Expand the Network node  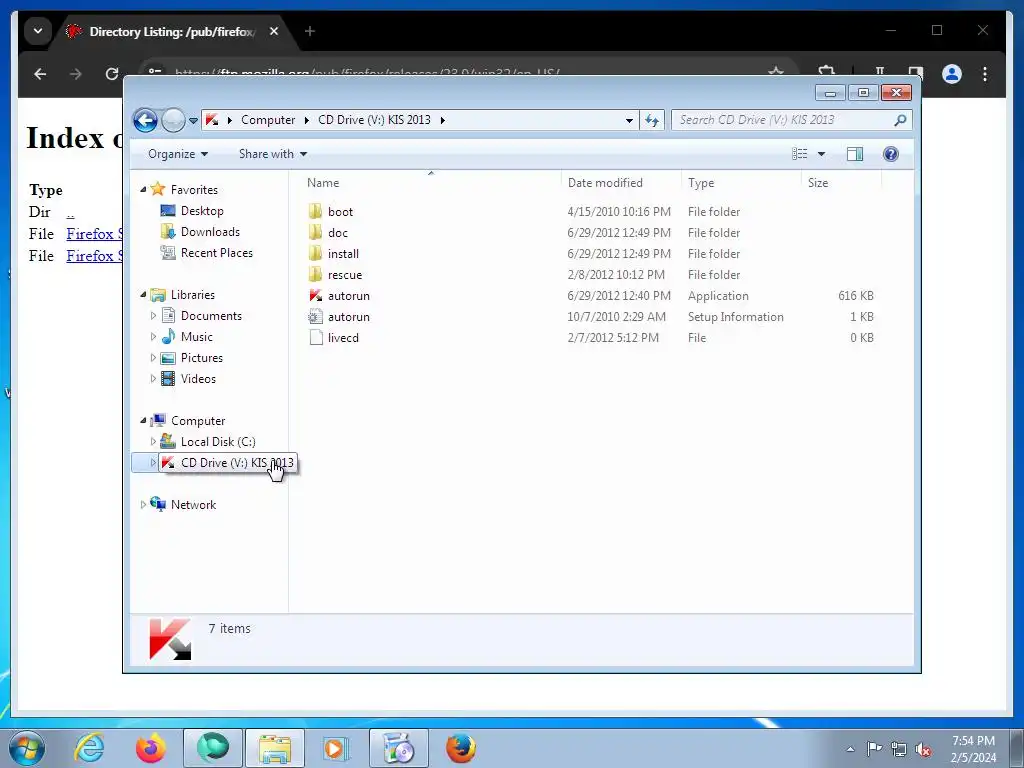pos(143,505)
